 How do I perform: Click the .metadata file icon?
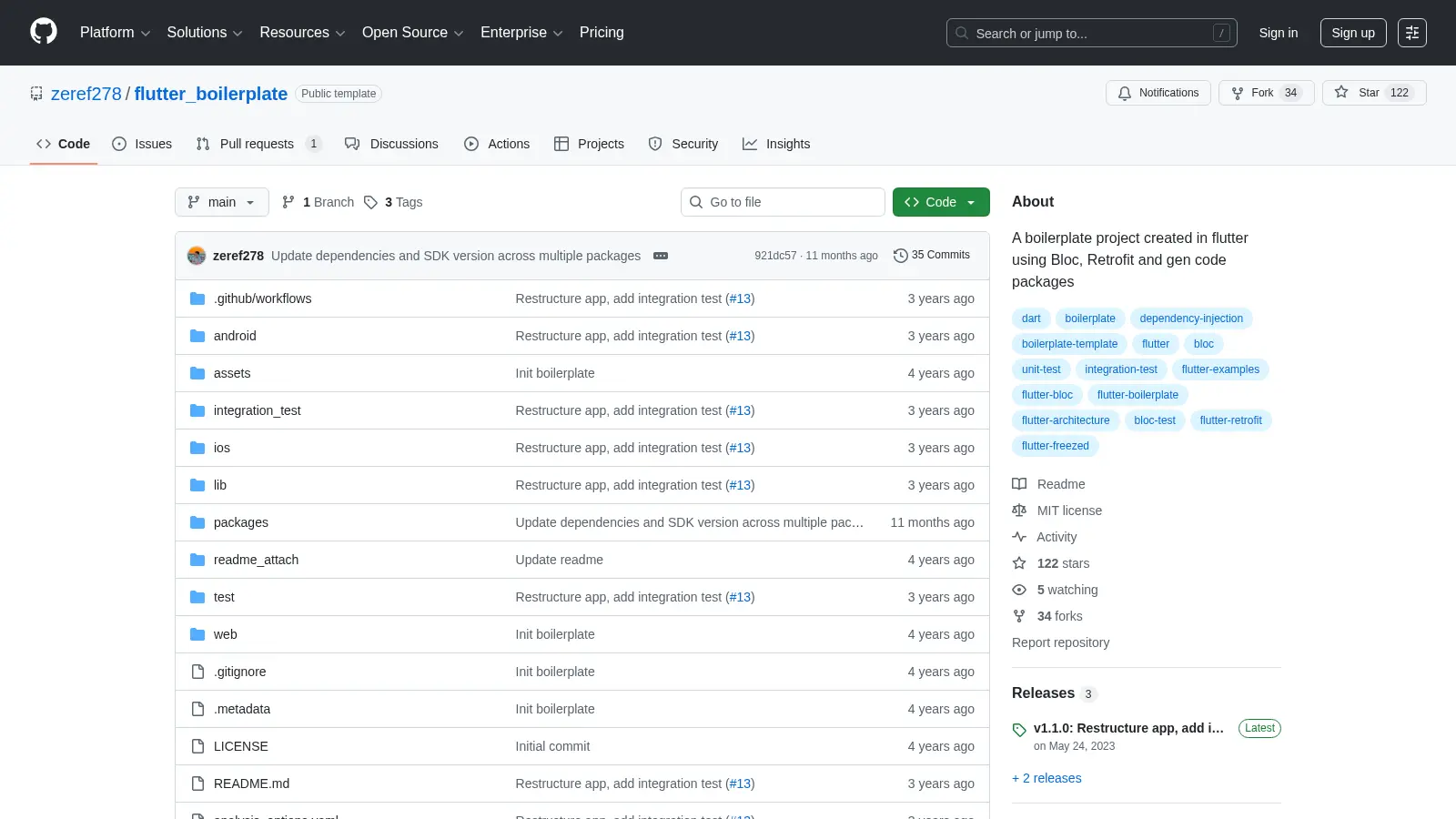197,709
